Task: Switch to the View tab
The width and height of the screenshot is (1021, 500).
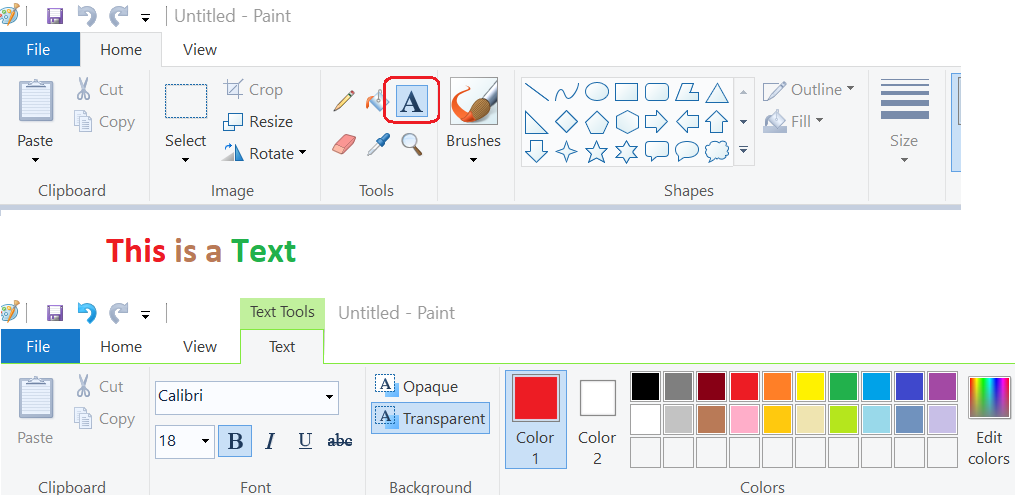Action: click(200, 49)
